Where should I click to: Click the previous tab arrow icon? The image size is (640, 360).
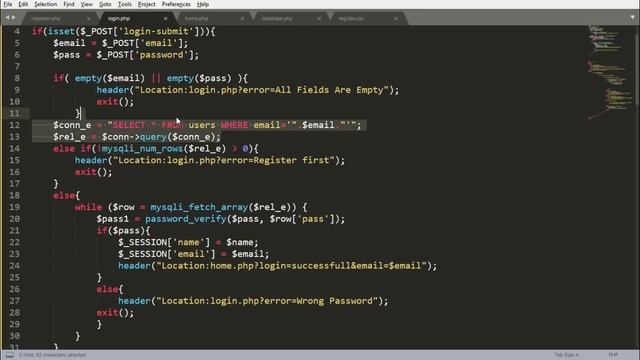click(7, 18)
